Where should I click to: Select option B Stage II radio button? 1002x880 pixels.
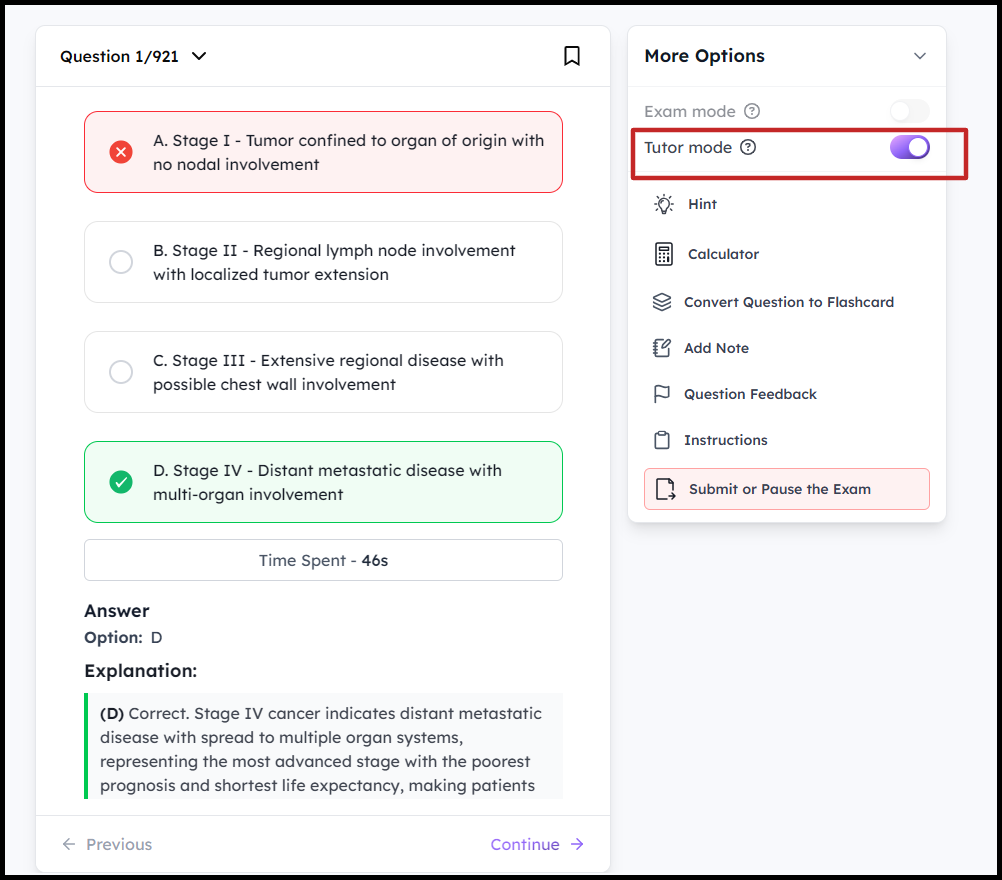coord(121,262)
